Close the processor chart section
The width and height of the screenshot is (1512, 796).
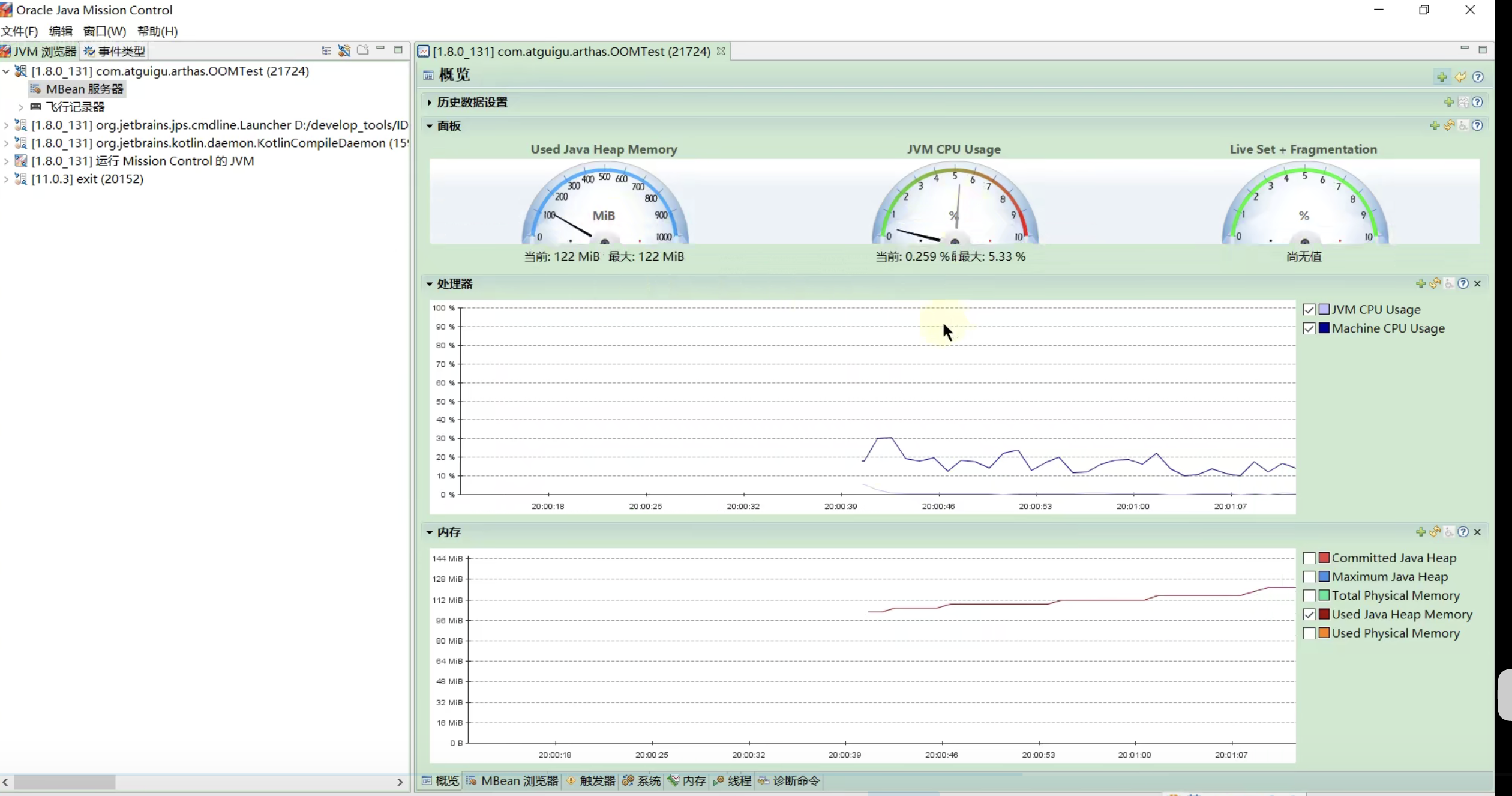1478,283
